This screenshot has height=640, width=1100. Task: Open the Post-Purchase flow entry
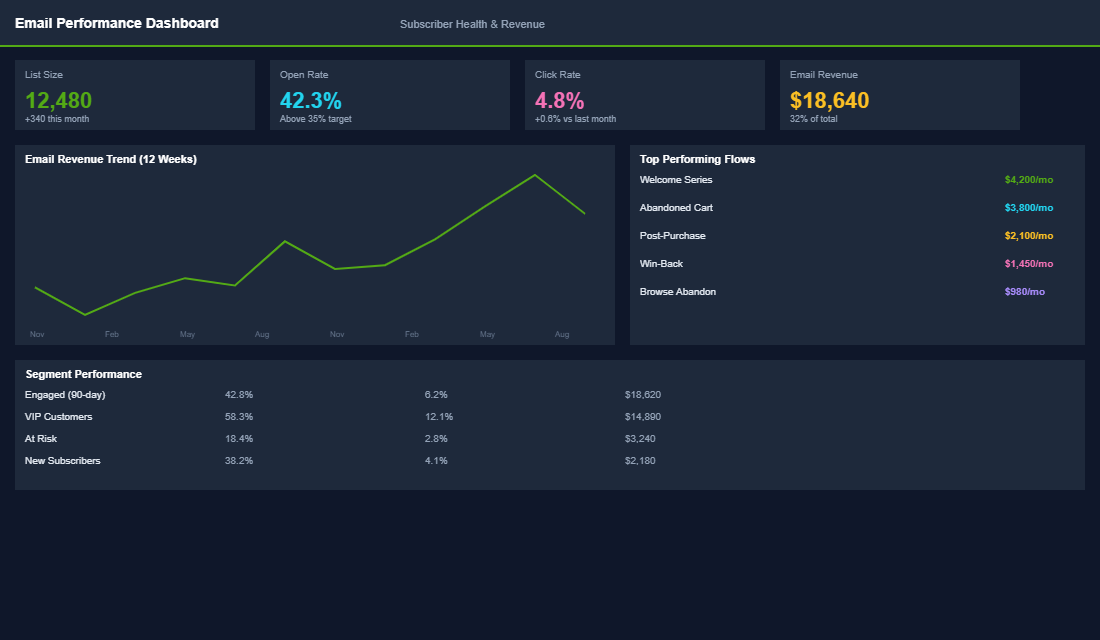pos(673,235)
